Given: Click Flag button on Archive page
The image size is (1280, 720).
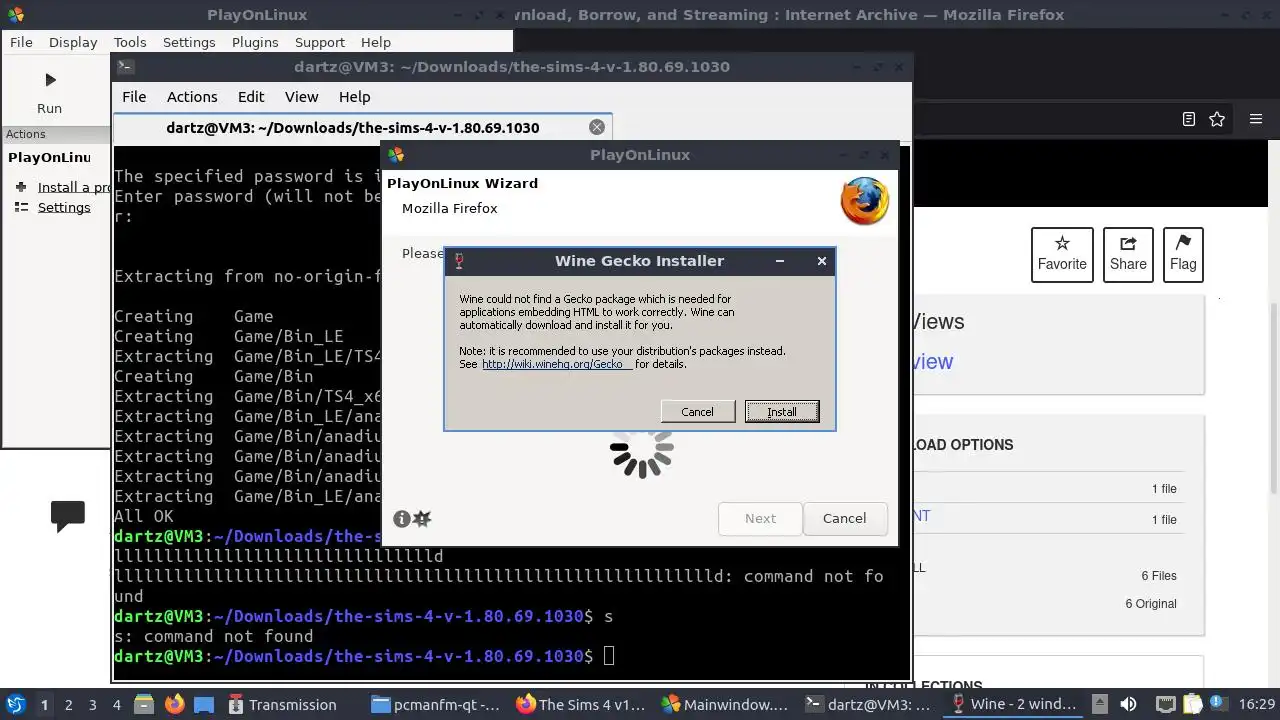Looking at the screenshot, I should pyautogui.click(x=1183, y=254).
